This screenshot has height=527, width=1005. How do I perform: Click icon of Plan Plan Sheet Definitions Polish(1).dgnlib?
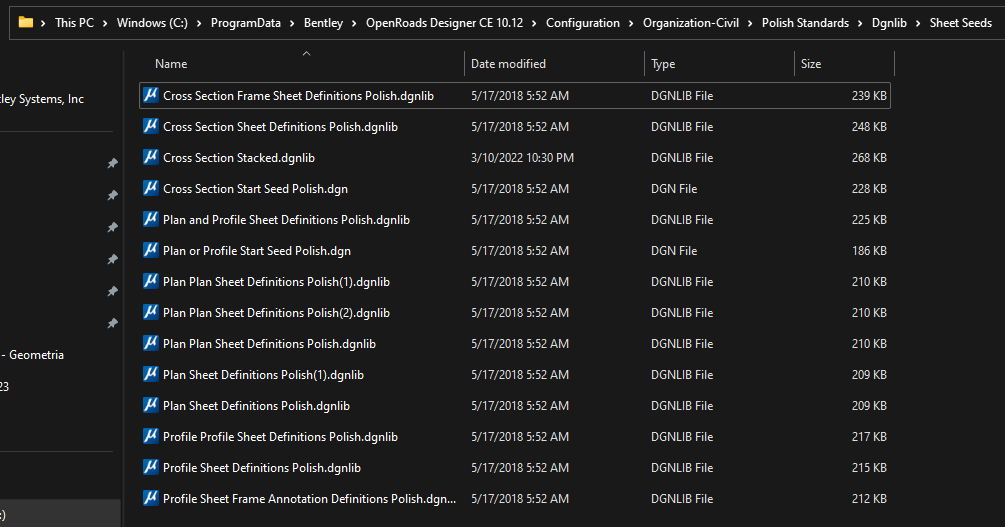click(151, 281)
